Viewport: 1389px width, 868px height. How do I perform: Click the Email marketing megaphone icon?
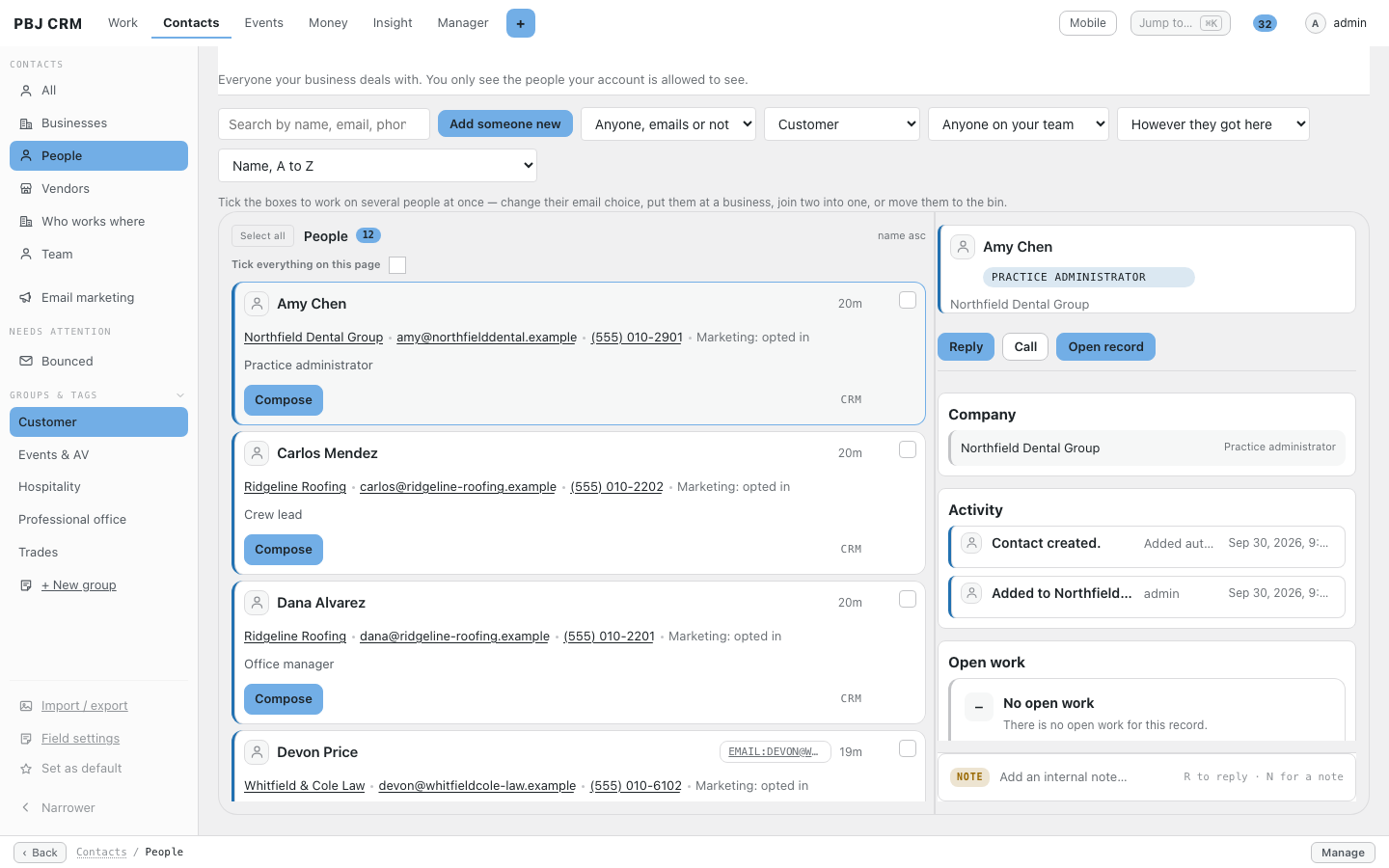[x=26, y=298]
